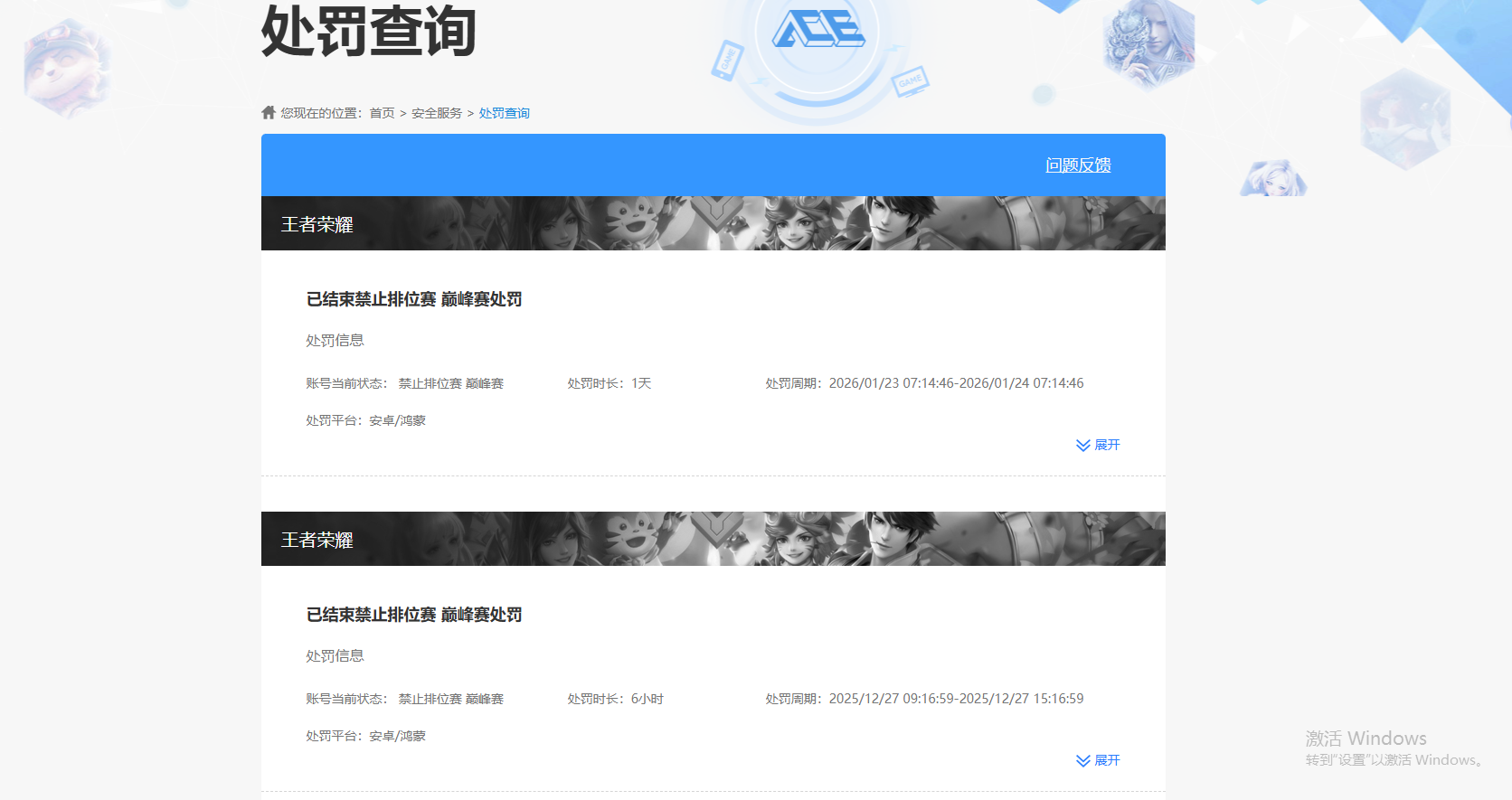Click the first record's 已结束禁止排位赛 heading

(414, 299)
